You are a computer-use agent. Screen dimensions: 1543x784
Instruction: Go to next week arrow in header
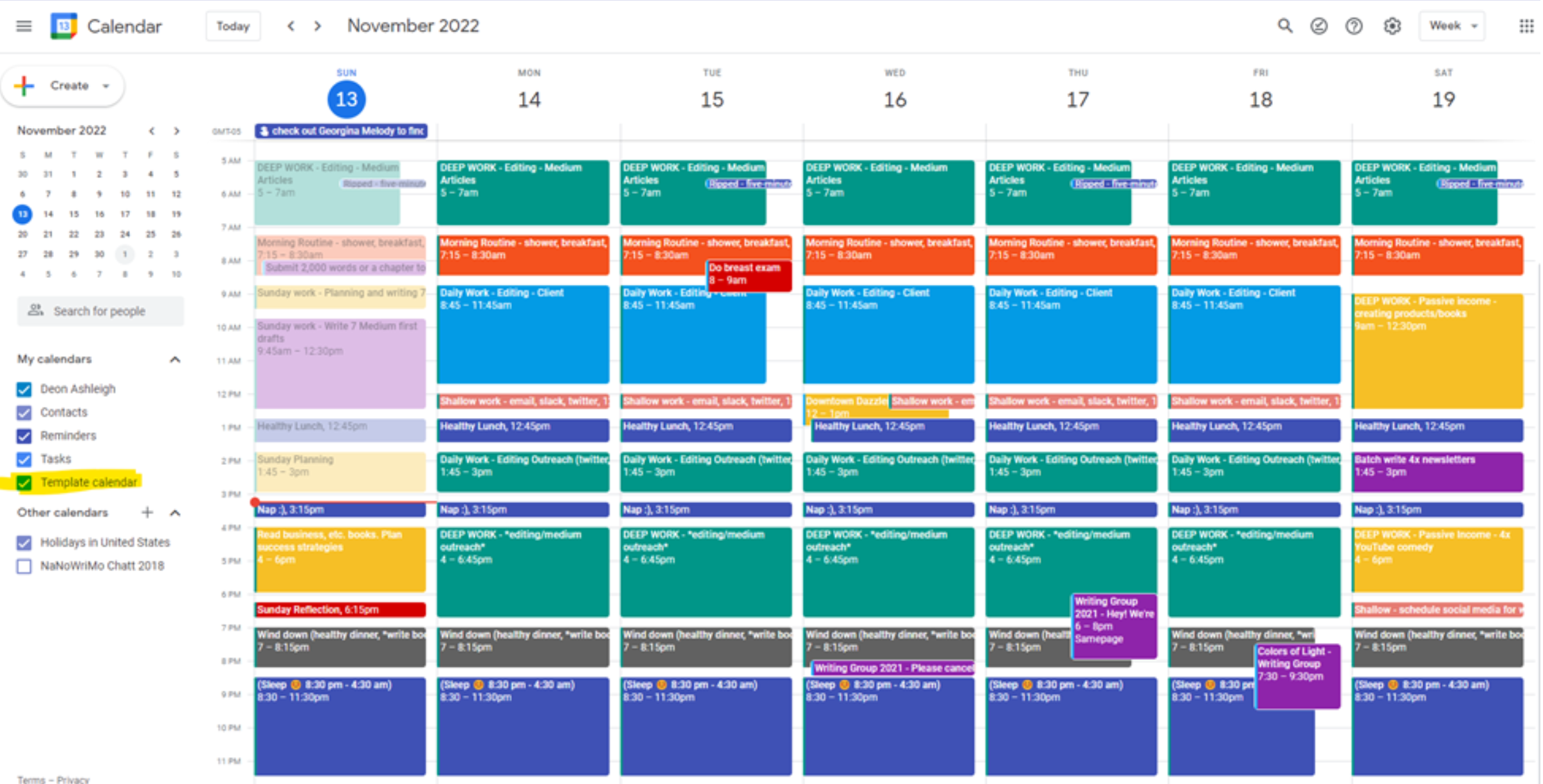coord(317,26)
